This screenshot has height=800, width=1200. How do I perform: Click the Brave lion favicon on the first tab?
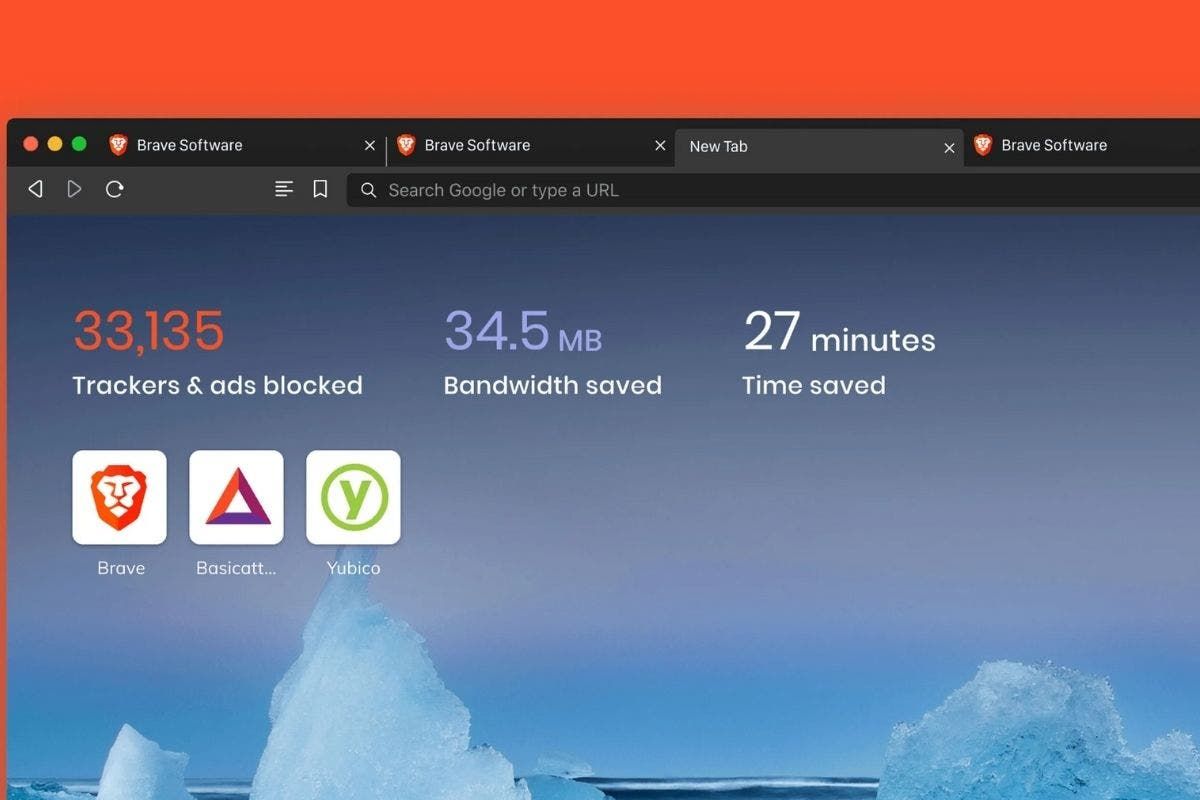click(118, 145)
